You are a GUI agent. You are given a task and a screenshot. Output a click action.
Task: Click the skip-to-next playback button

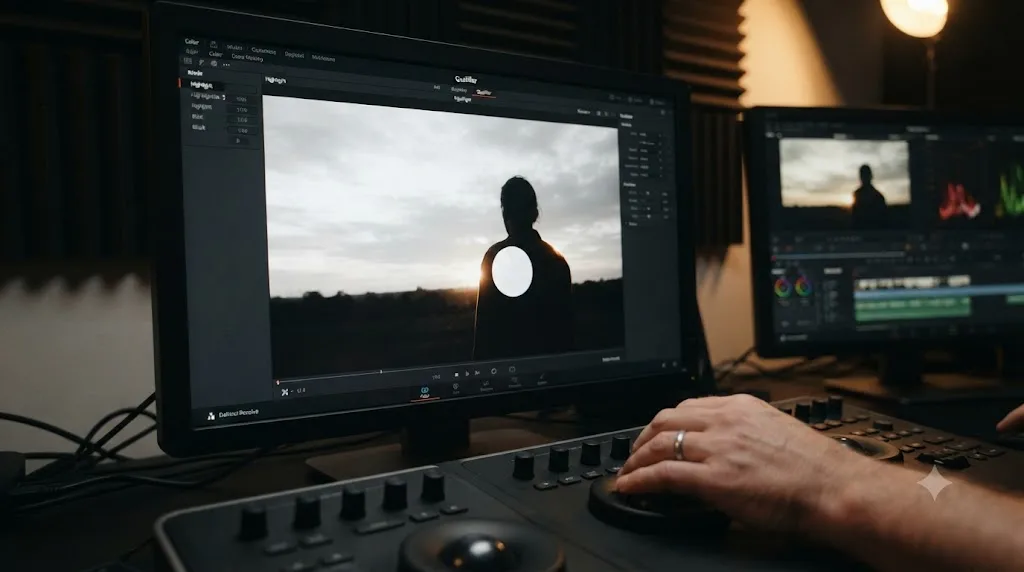coord(477,373)
